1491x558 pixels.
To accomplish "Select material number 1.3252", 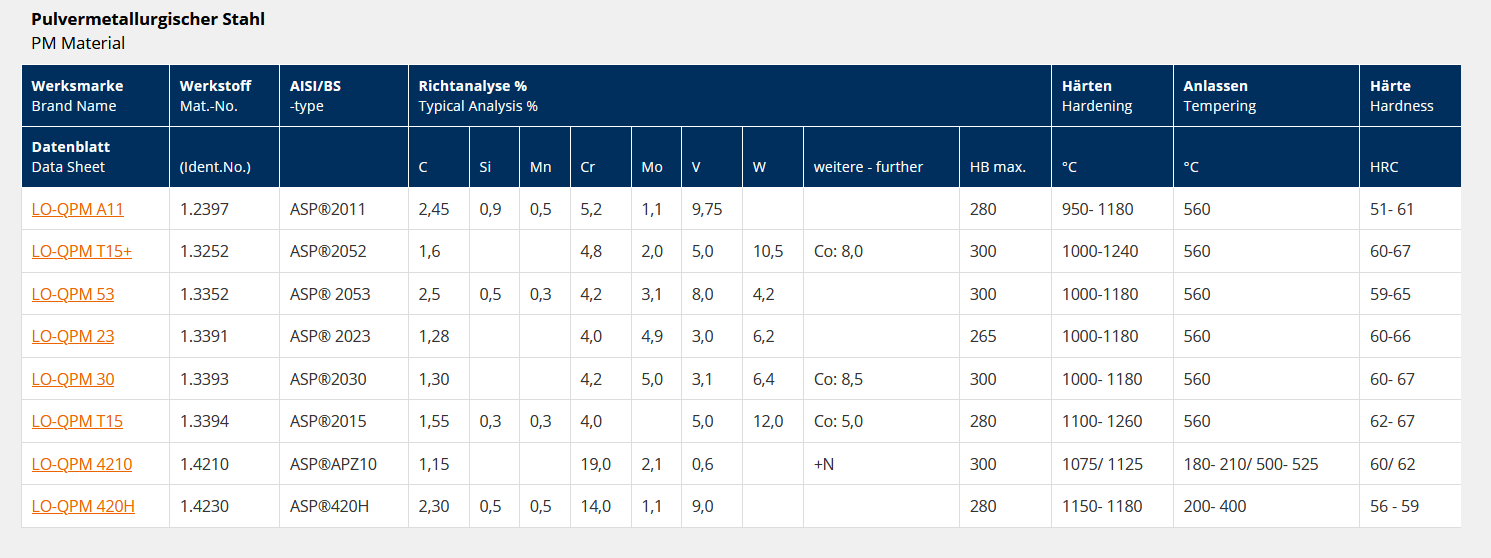I will [204, 251].
